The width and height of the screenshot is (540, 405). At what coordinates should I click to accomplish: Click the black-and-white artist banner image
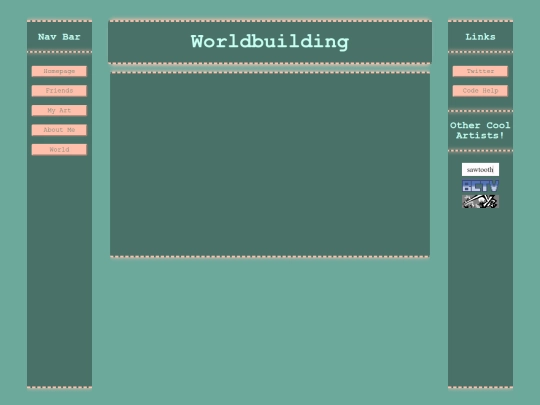(x=480, y=201)
